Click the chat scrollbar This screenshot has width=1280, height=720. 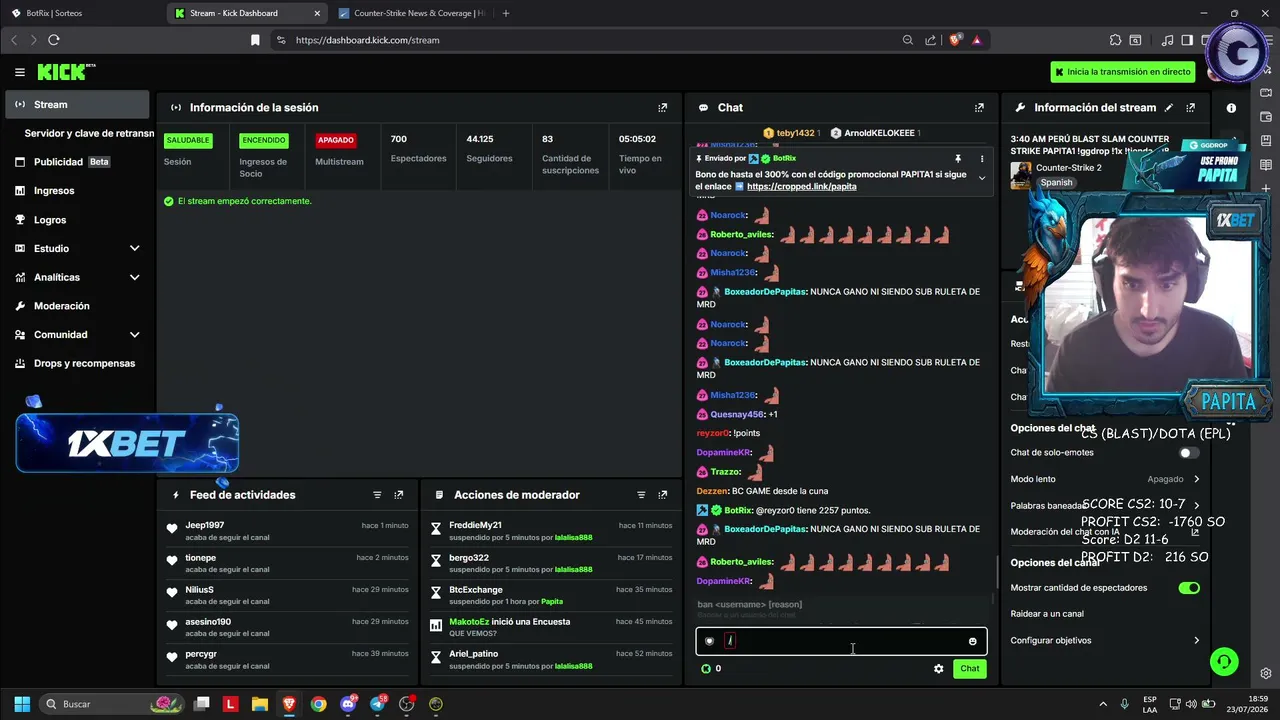tap(998, 573)
